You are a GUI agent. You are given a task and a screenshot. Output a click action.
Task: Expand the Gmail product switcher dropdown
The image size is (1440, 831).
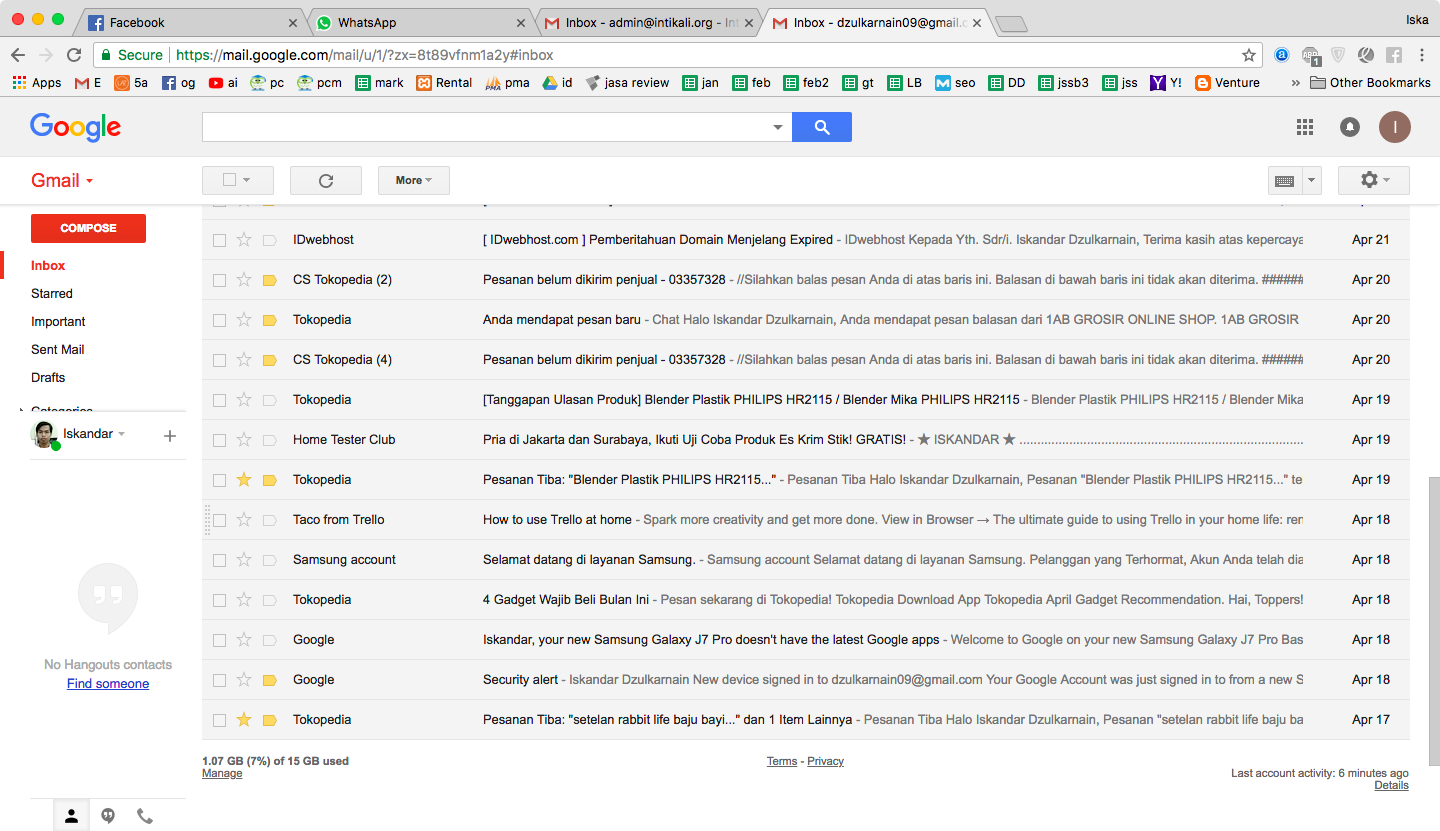[x=62, y=181]
